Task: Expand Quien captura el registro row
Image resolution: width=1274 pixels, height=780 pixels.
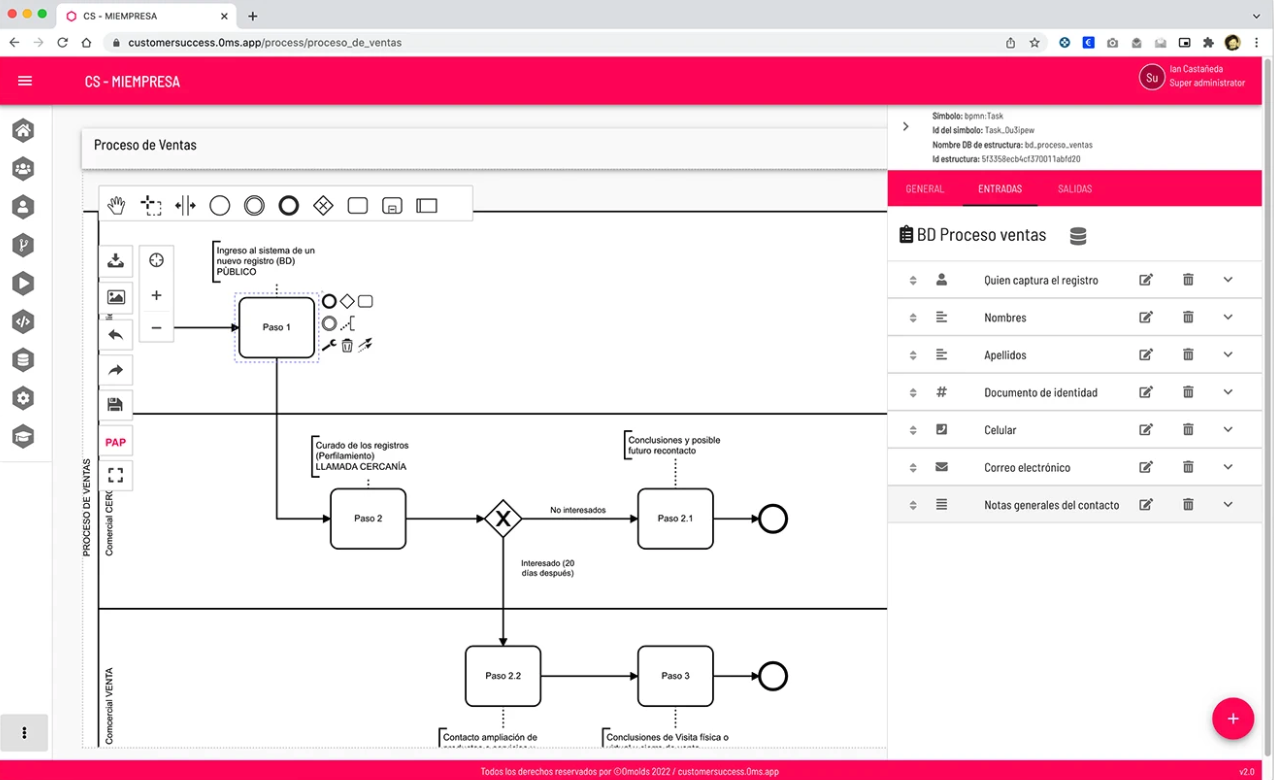Action: 1228,280
